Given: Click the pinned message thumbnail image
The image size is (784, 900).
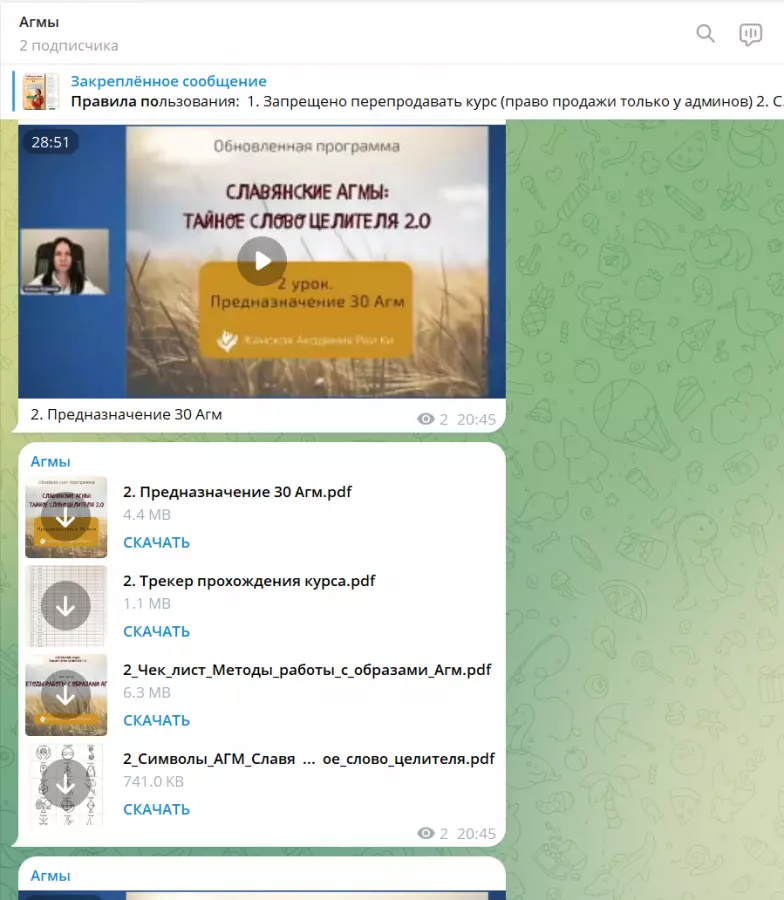Looking at the screenshot, I should coord(42,91).
